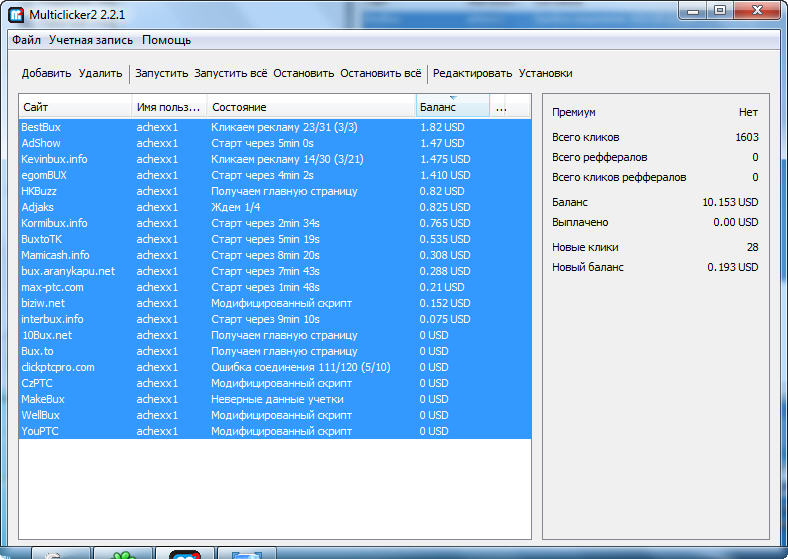Click status 'Ждем 1/4'

[236, 207]
